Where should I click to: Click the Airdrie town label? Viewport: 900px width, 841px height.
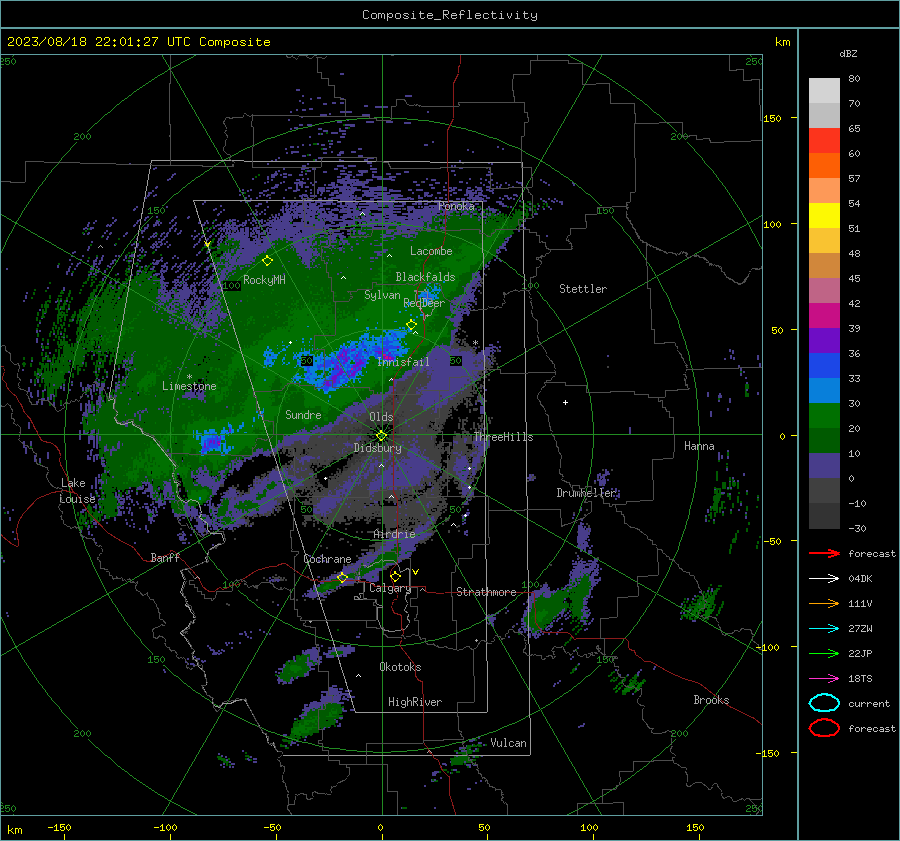point(394,534)
